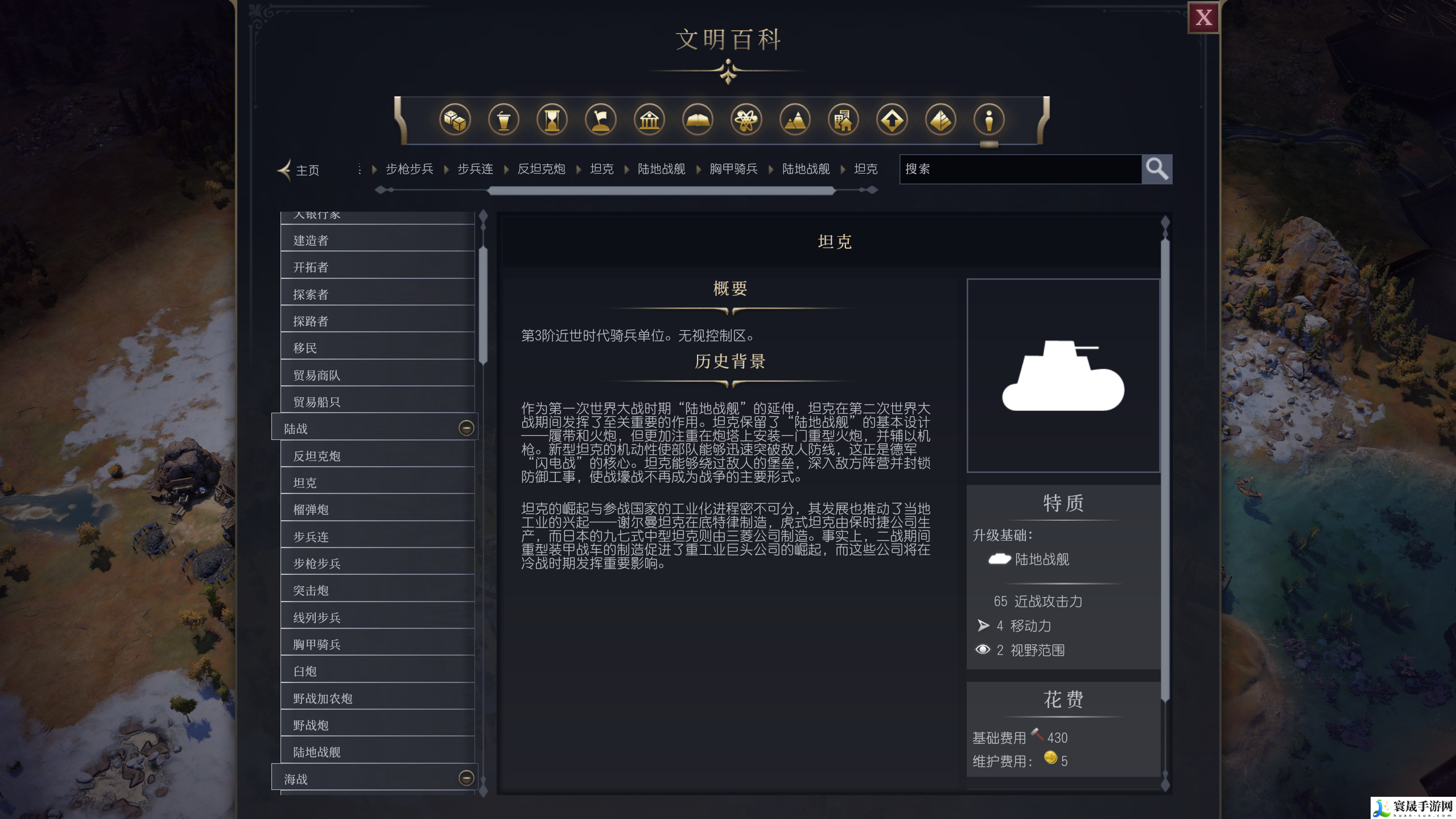
Task: Open the pyramid wonders category icon
Action: tap(941, 120)
